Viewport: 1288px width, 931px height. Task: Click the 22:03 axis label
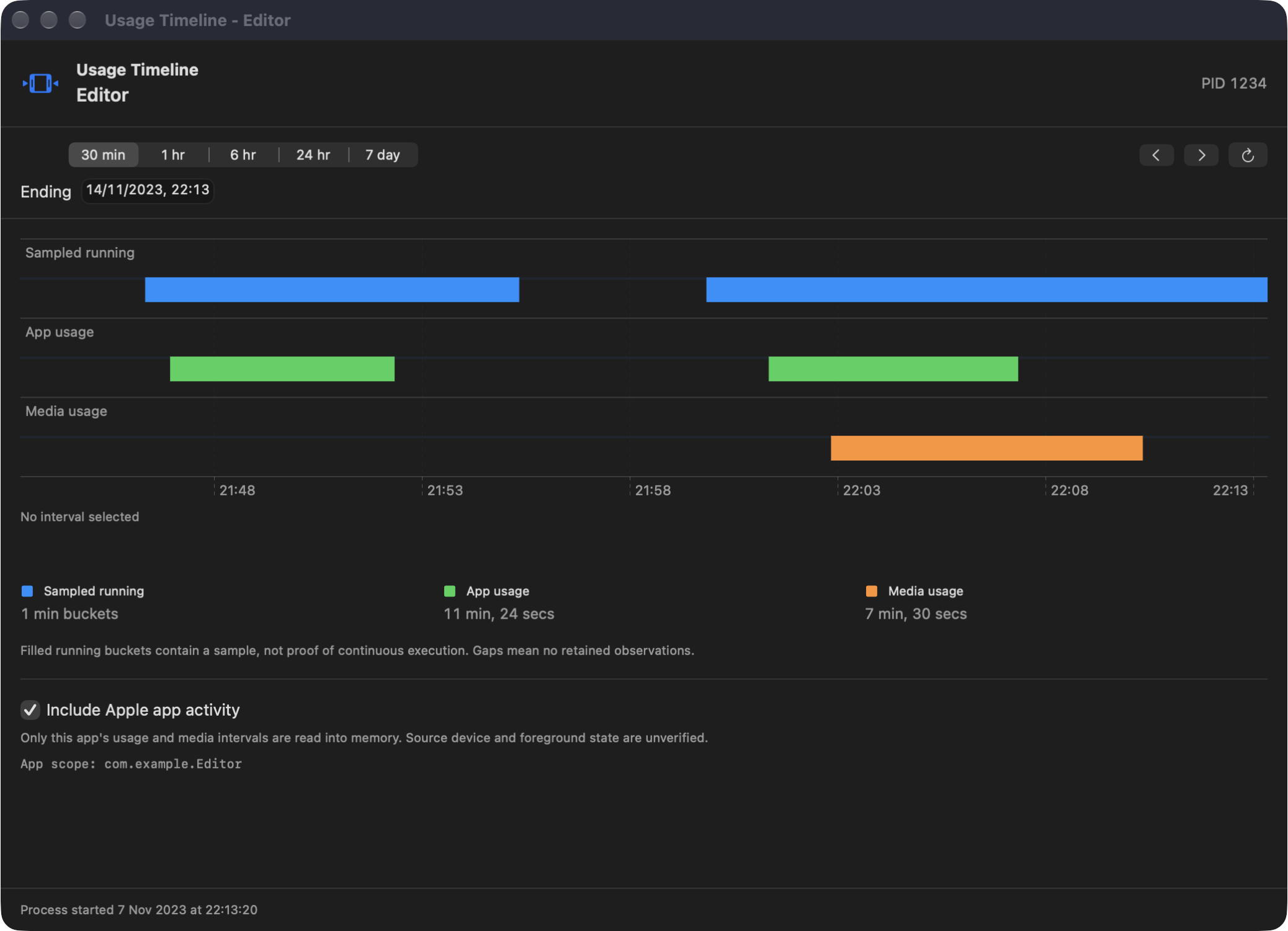861,490
